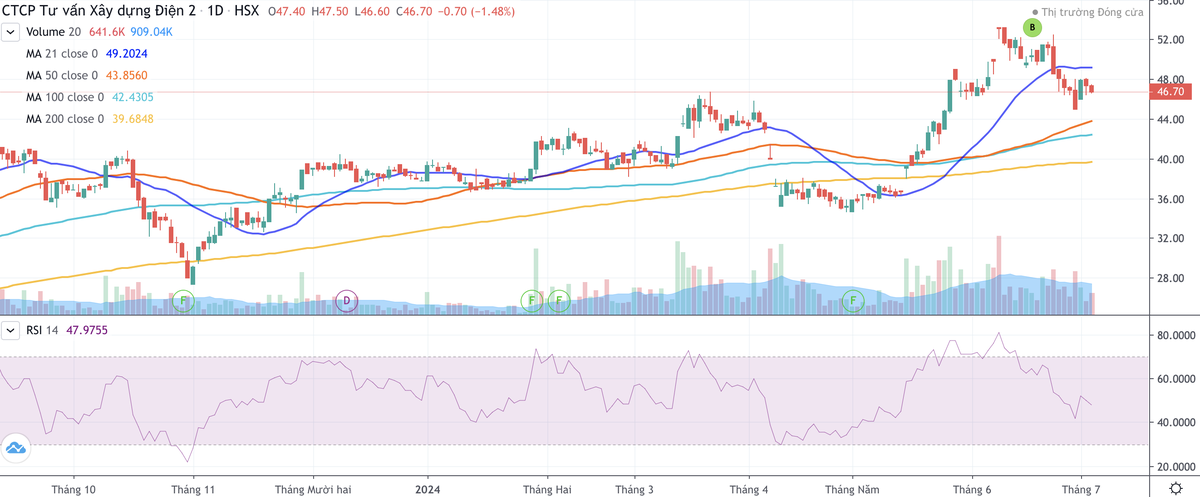Click the F marker near Tháng Năm

click(853, 299)
